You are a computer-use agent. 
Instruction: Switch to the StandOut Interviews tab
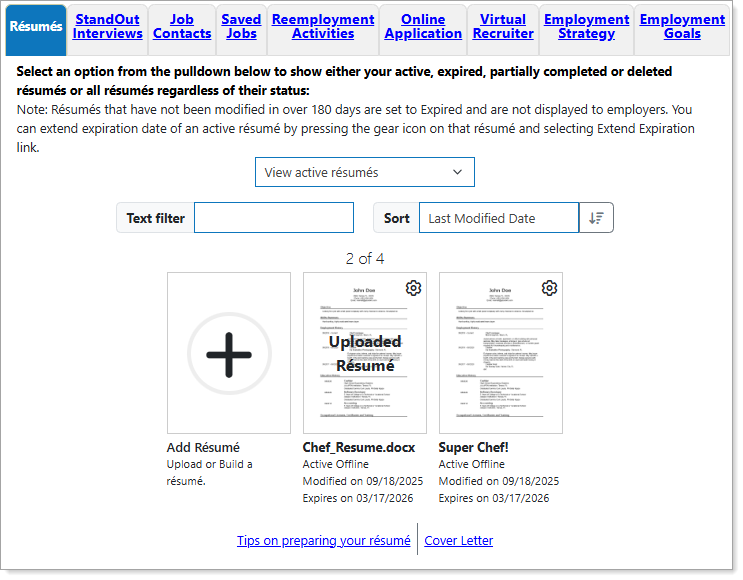[107, 27]
